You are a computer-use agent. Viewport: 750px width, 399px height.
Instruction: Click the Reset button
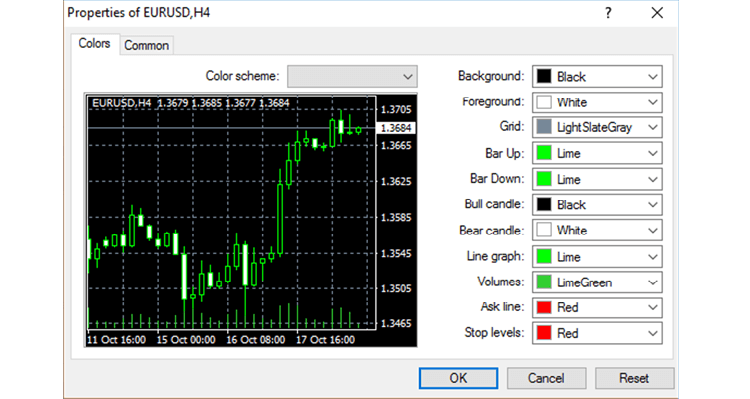(634, 378)
